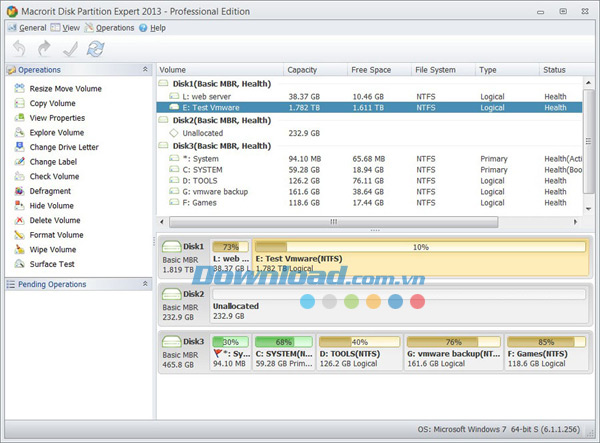Click the vertical scrollbar down arrow

(x=589, y=209)
